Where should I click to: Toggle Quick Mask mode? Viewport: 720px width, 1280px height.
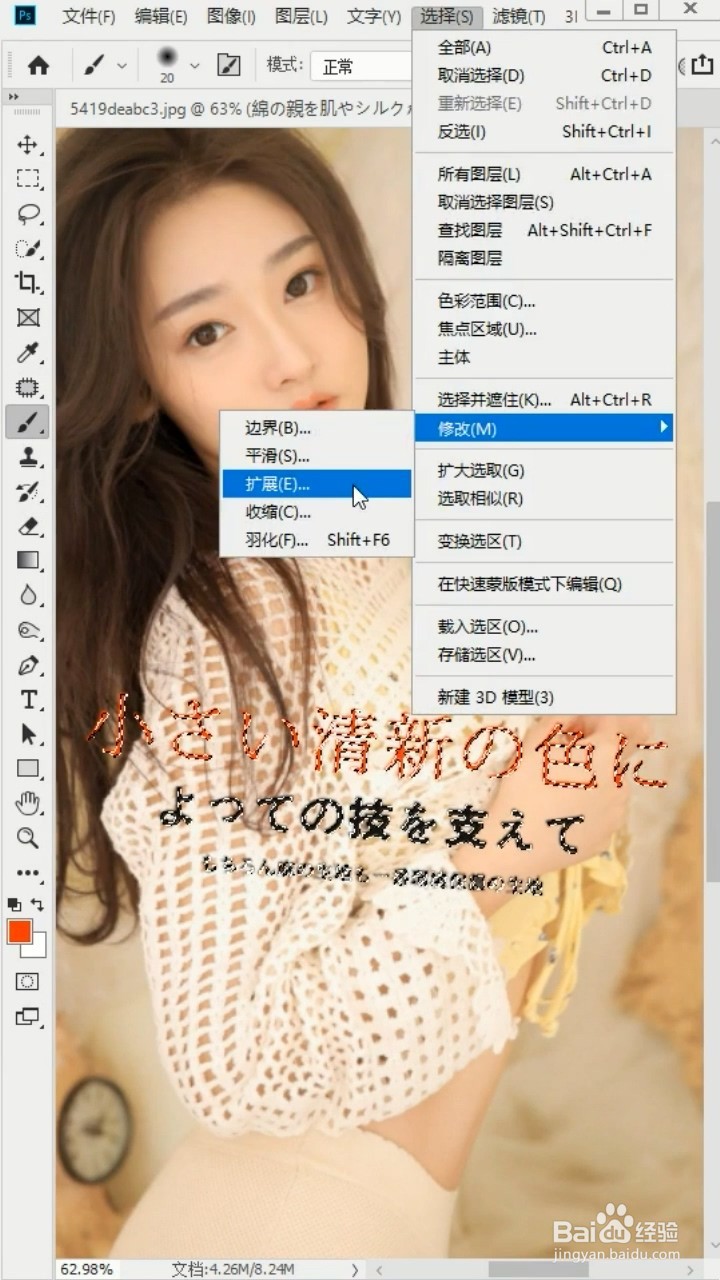28,981
